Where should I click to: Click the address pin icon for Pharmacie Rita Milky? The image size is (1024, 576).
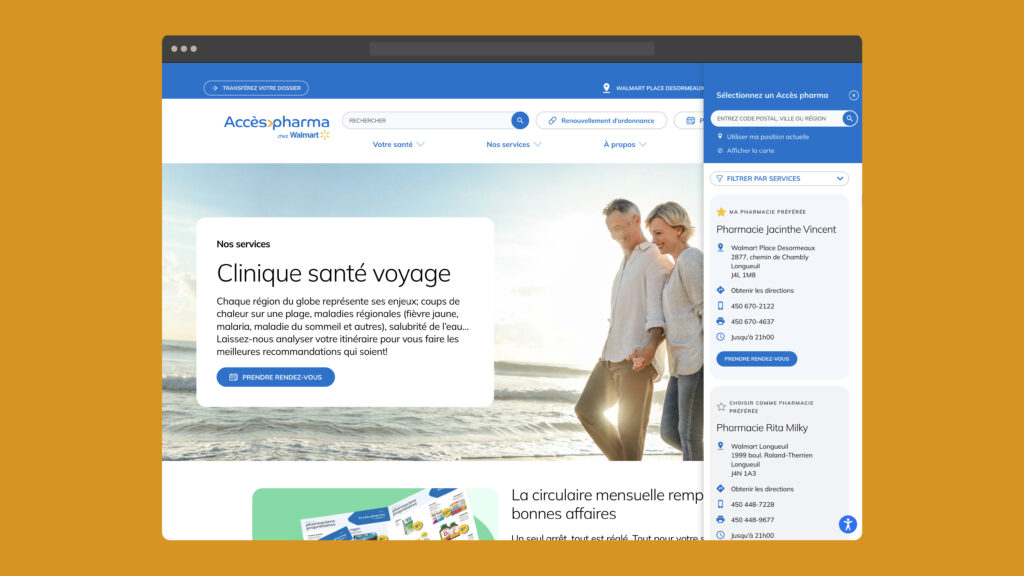(720, 446)
